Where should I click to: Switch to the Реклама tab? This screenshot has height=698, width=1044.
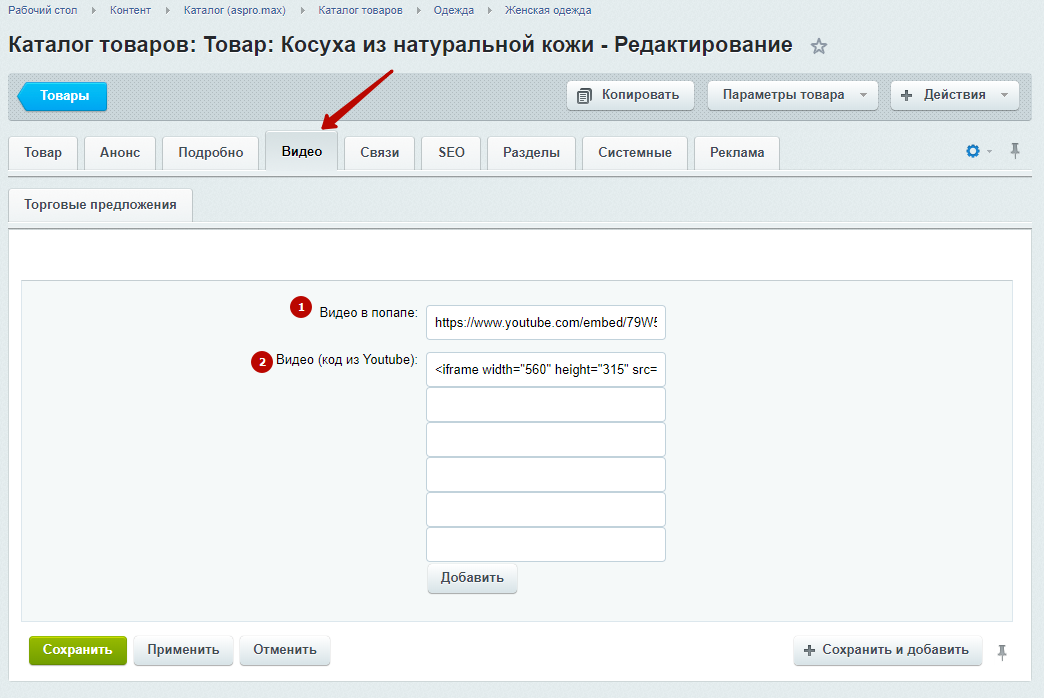tap(737, 153)
